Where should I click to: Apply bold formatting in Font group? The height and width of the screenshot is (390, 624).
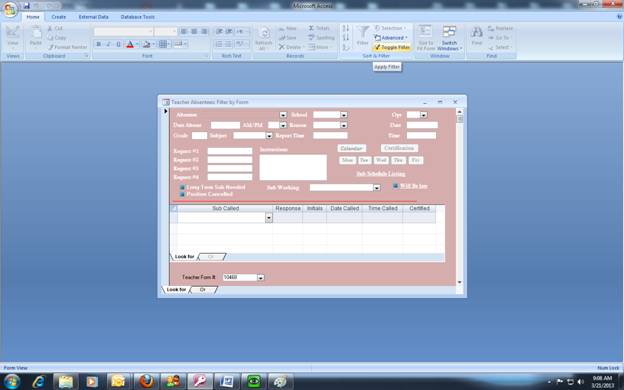point(98,44)
